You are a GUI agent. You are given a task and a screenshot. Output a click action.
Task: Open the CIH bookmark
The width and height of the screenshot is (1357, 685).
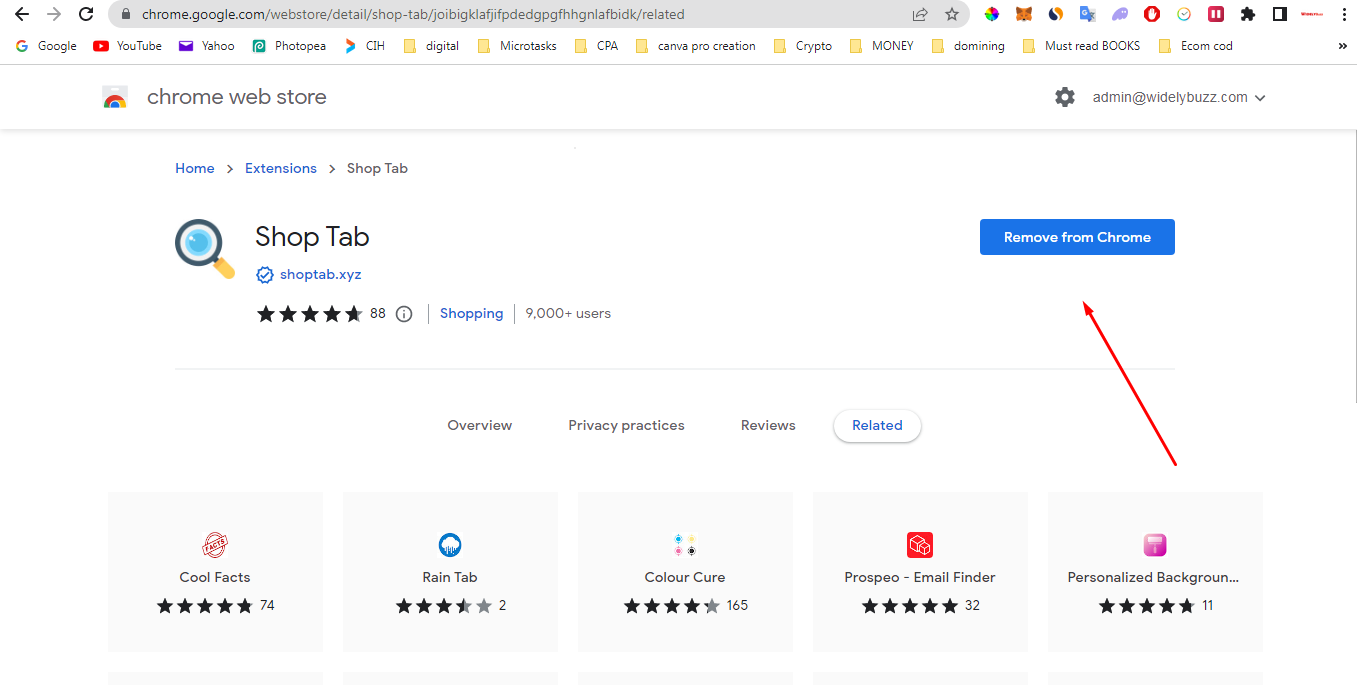tap(364, 46)
